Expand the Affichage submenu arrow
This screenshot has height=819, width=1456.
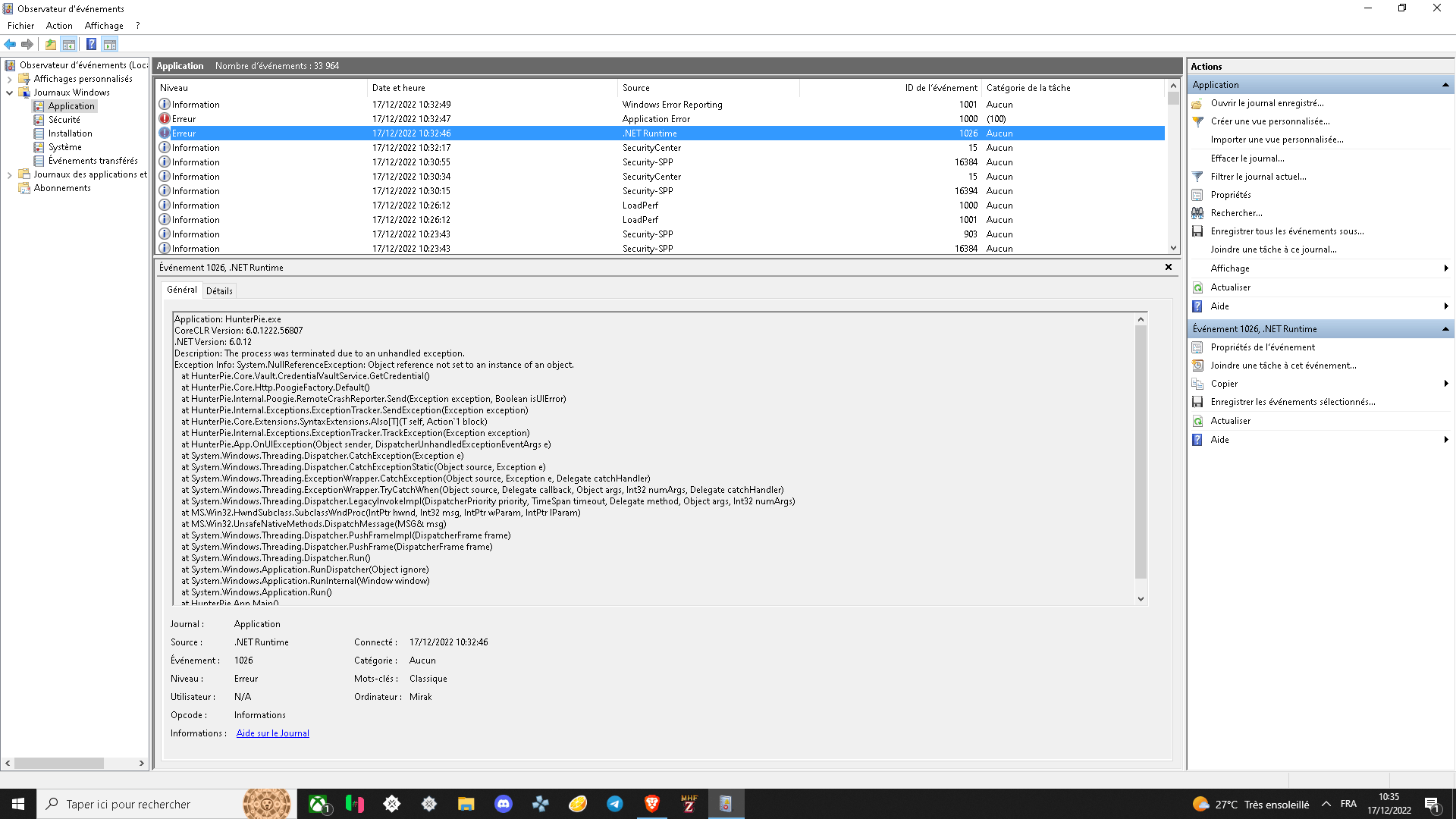point(1445,268)
